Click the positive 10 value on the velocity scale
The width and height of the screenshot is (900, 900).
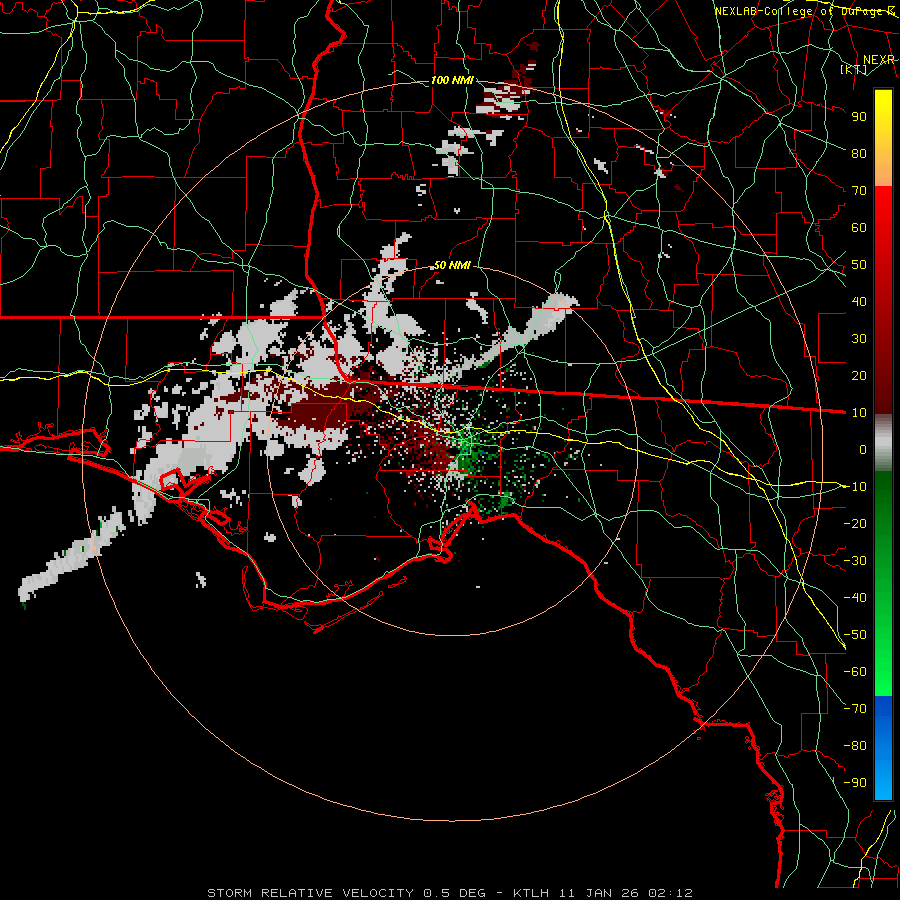pyautogui.click(x=859, y=413)
